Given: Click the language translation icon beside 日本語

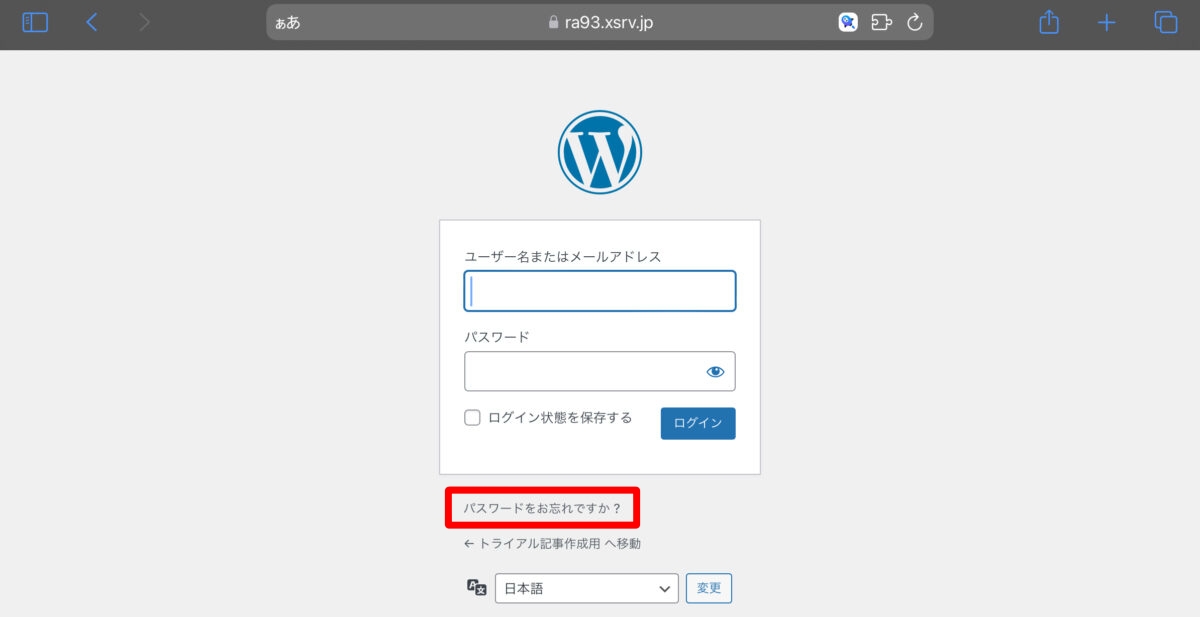Looking at the screenshot, I should [477, 588].
